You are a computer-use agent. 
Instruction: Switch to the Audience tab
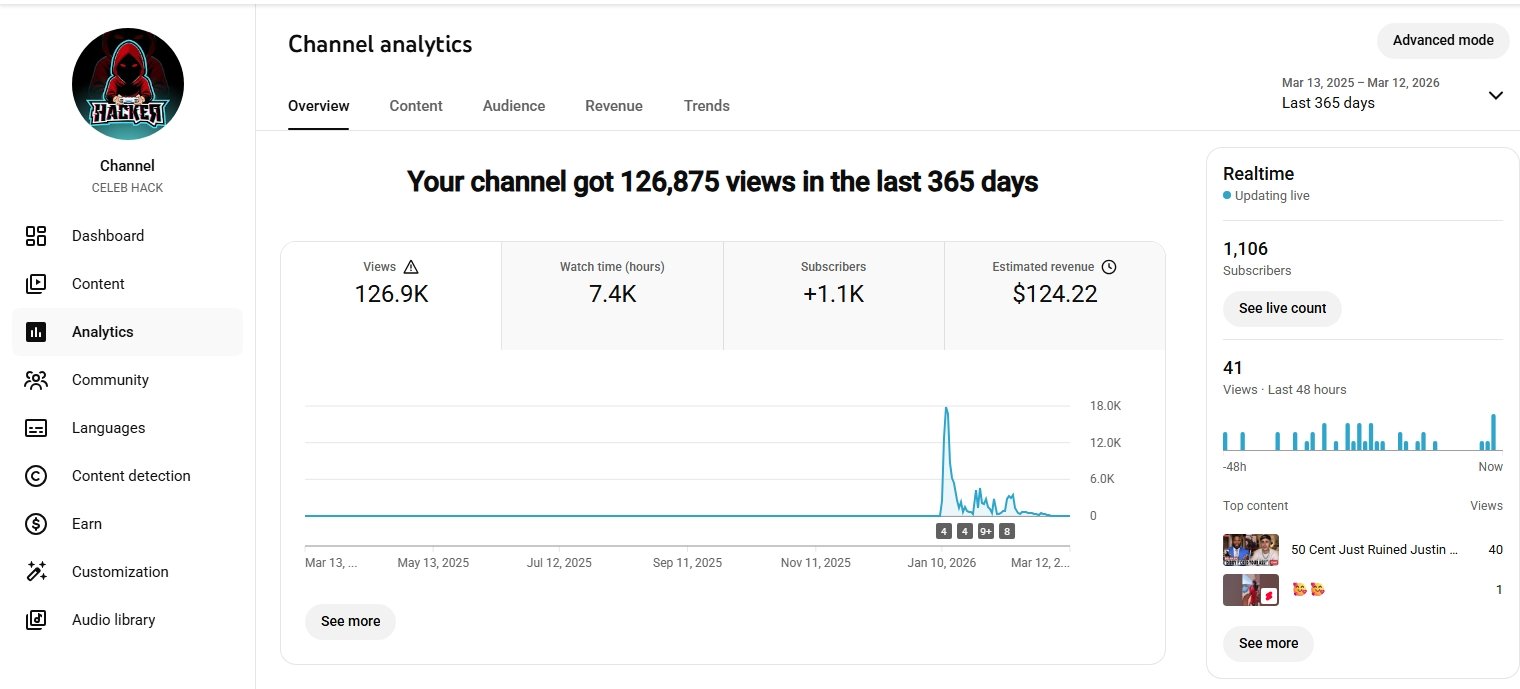514,106
